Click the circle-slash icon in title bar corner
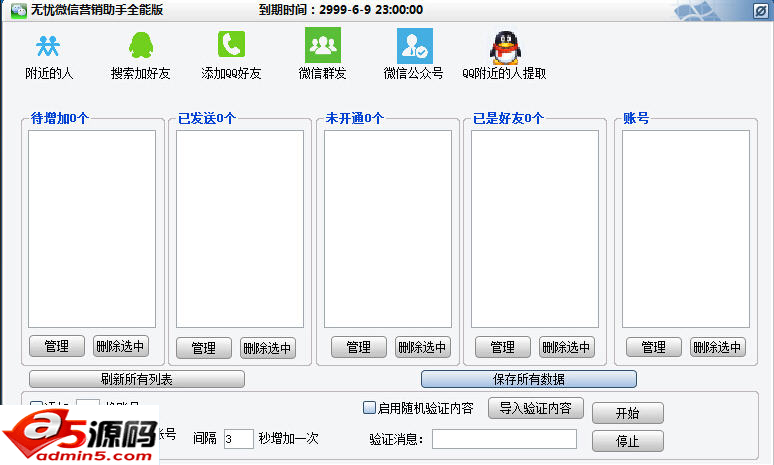The height and width of the screenshot is (465, 774). coord(760,11)
